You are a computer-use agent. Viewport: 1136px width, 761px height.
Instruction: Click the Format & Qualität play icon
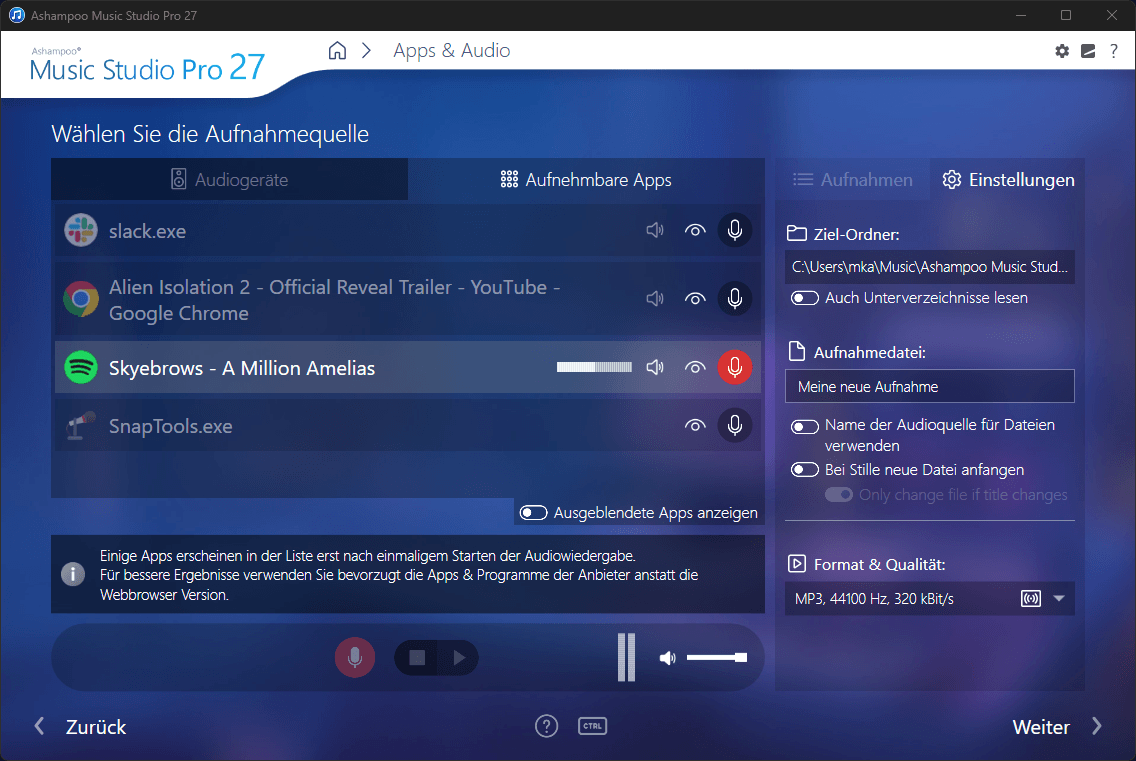[796, 564]
